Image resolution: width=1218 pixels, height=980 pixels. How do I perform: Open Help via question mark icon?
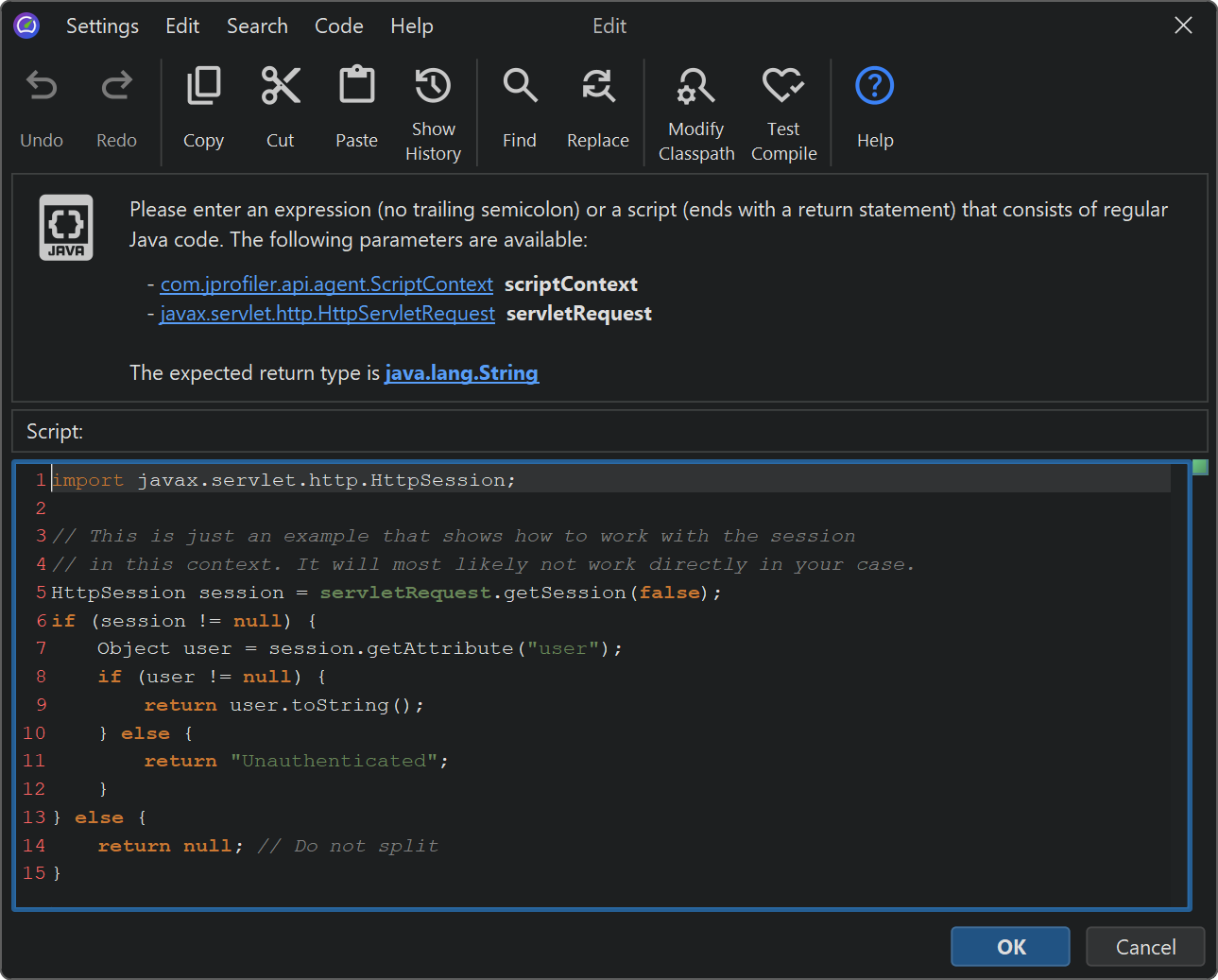(874, 87)
